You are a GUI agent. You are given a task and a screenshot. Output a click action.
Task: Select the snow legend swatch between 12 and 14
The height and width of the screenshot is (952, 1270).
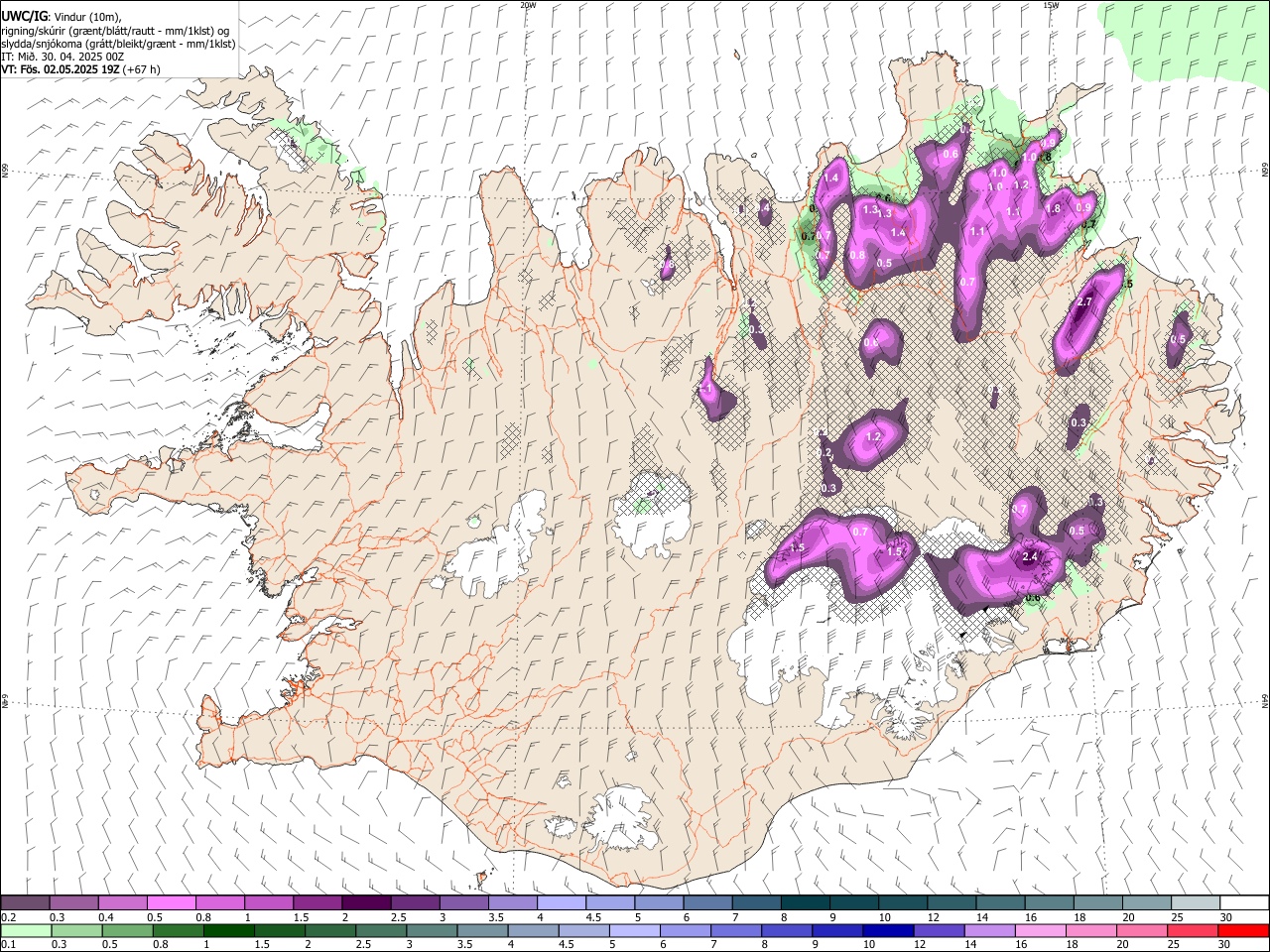tap(952, 903)
